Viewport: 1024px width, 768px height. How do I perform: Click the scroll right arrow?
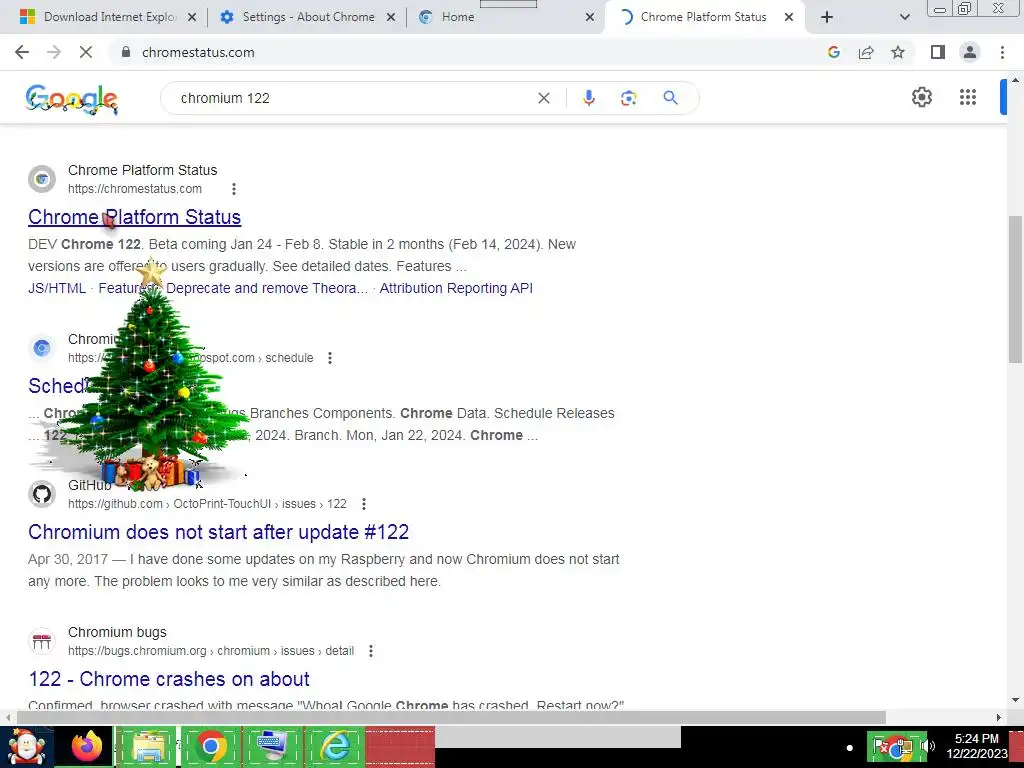(x=998, y=717)
